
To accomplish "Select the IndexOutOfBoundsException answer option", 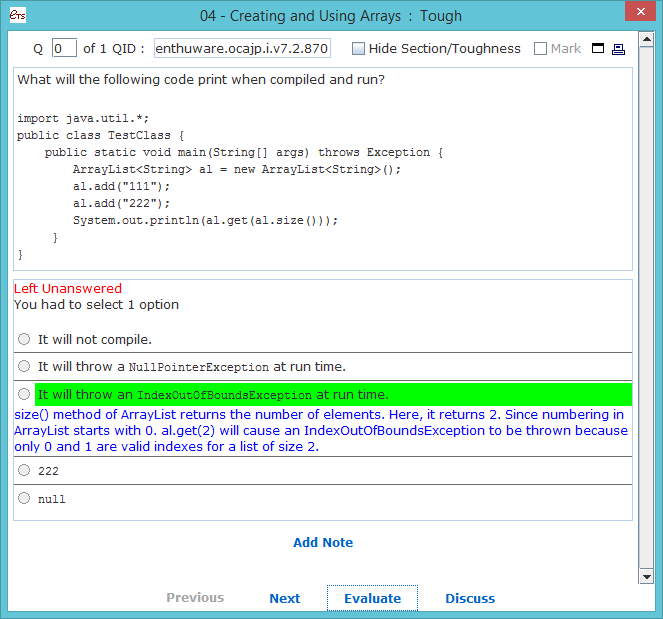I will (x=25, y=394).
